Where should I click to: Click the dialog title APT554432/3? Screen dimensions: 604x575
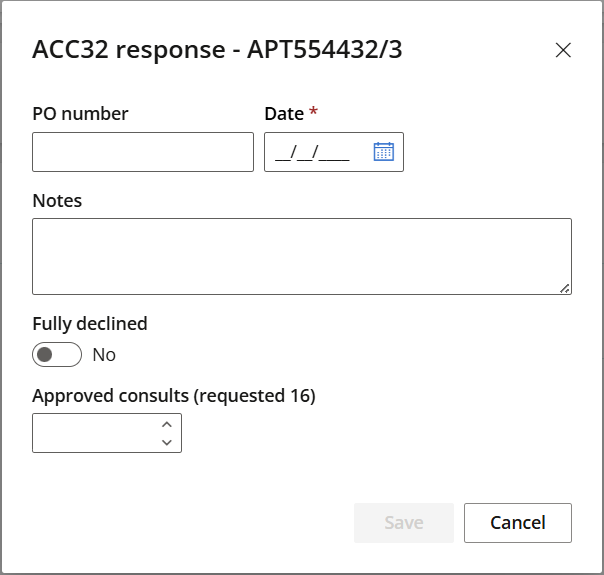pyautogui.click(x=325, y=50)
